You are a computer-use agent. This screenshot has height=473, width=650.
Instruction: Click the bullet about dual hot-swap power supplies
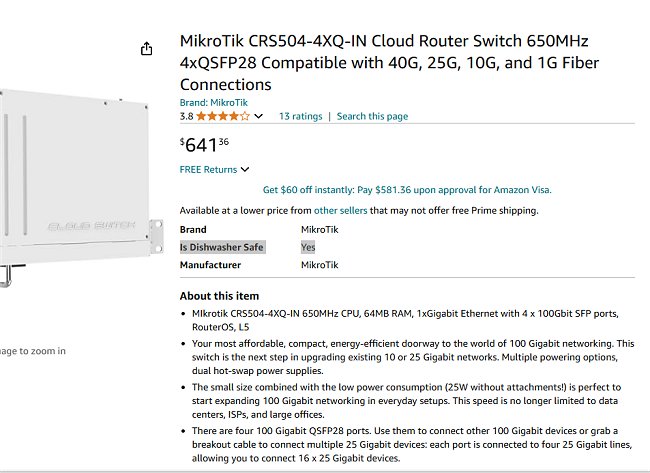pos(413,357)
